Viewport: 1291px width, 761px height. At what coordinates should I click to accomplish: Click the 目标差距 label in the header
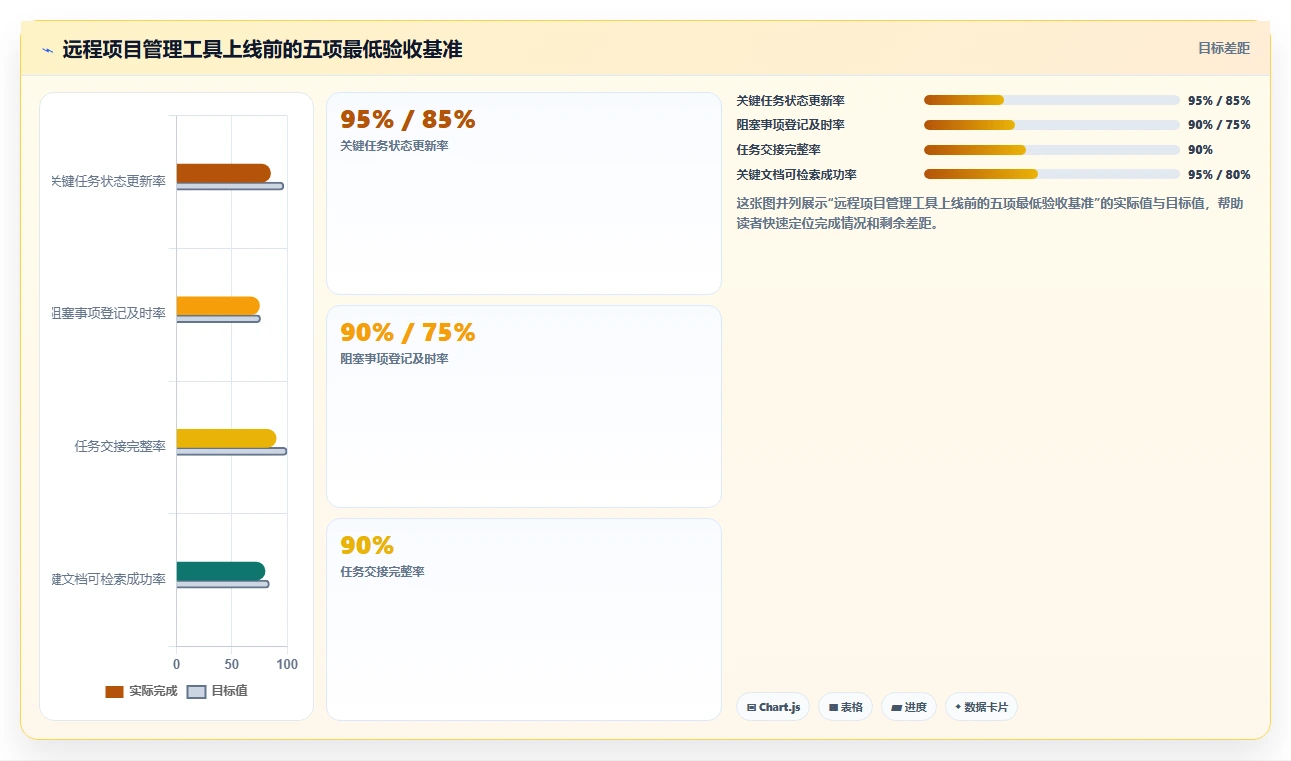pyautogui.click(x=1224, y=48)
